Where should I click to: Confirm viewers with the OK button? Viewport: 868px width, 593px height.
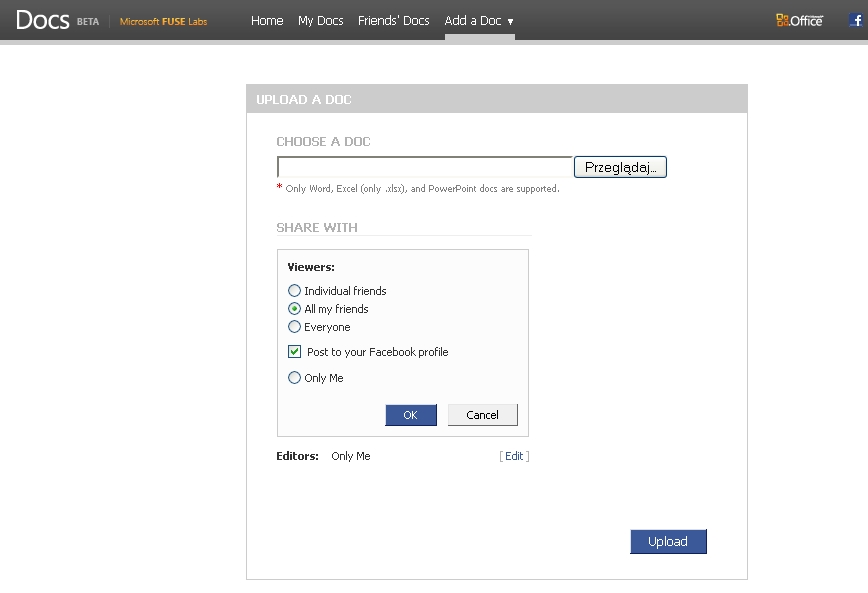click(x=410, y=415)
